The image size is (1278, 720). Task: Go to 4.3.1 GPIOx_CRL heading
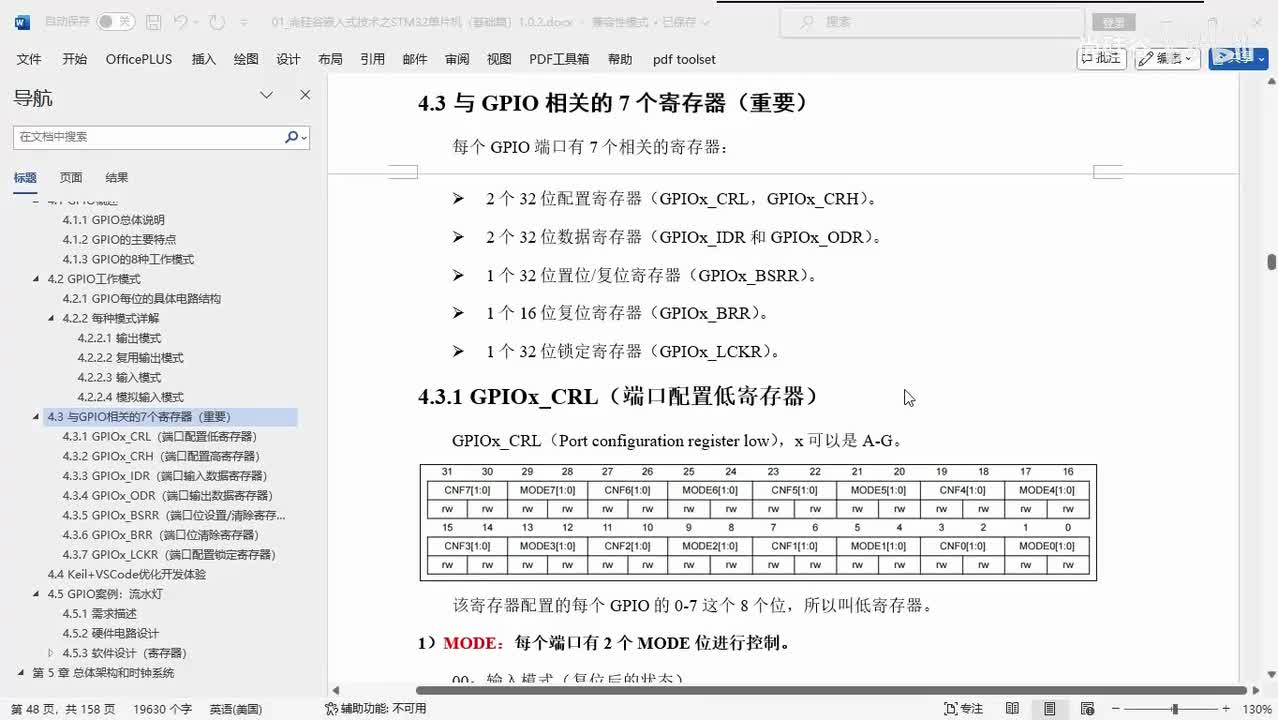click(x=160, y=436)
